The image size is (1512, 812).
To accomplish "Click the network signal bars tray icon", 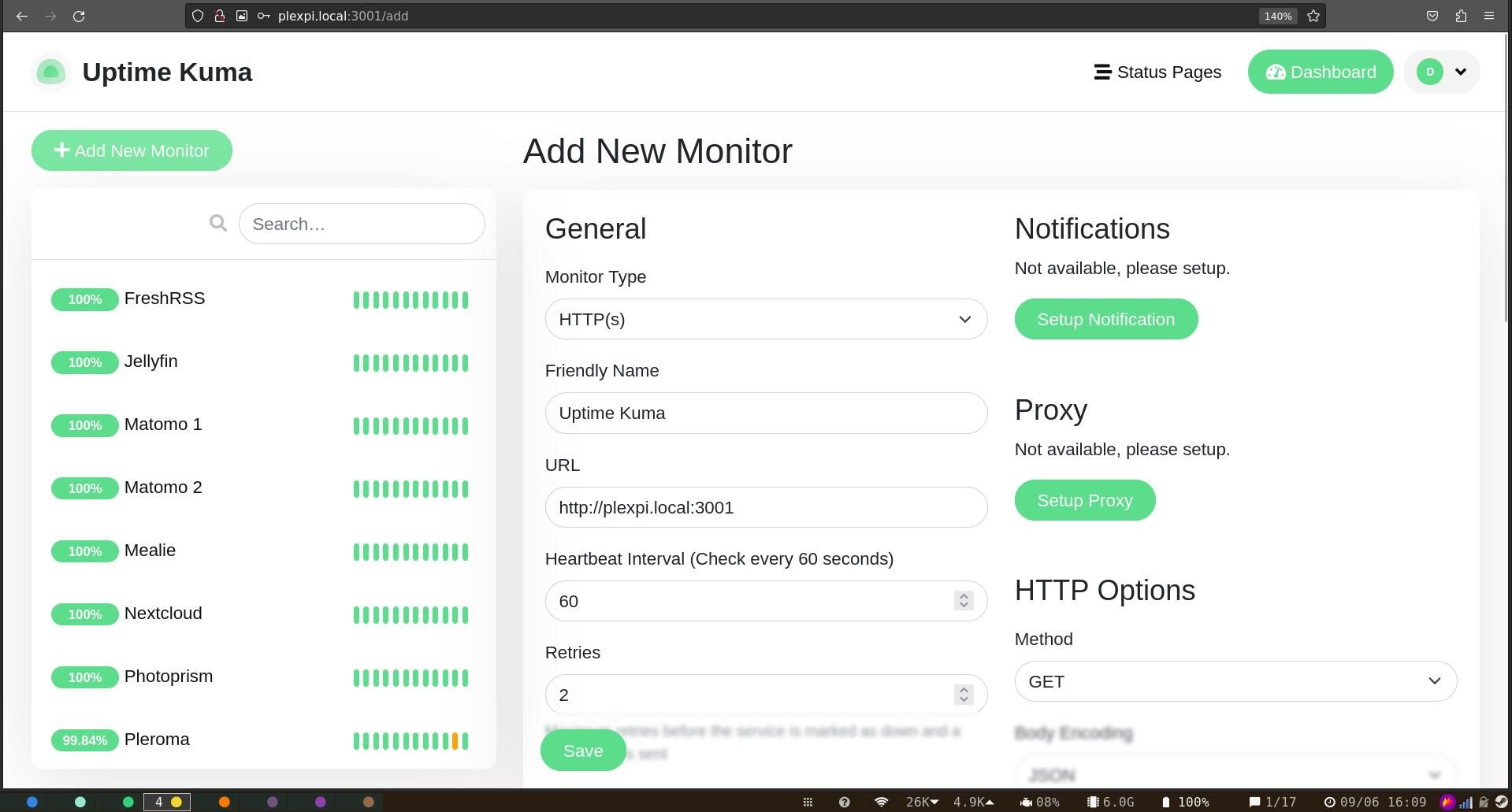I will point(1466,802).
